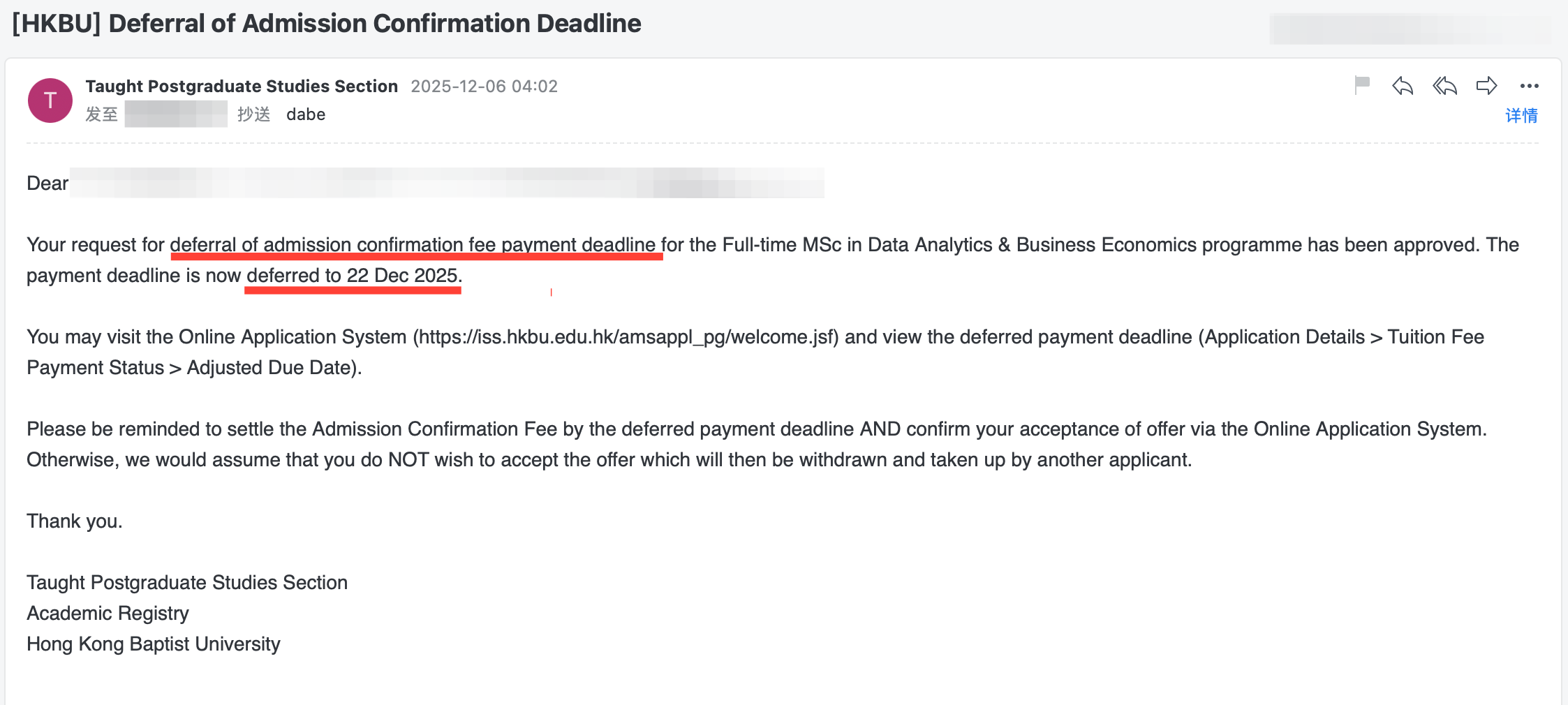The image size is (1568, 705).
Task: Click the email timestamp 2025-12-06 04:02
Action: (484, 86)
